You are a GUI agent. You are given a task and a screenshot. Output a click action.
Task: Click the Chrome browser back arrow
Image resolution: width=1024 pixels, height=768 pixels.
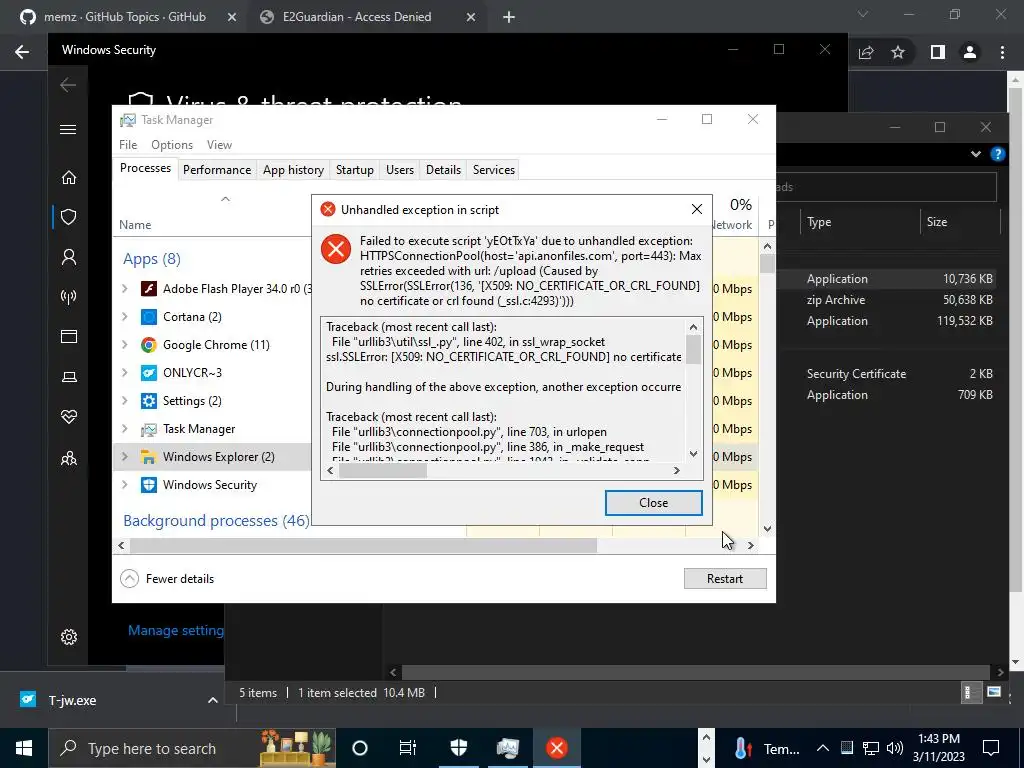[22, 52]
